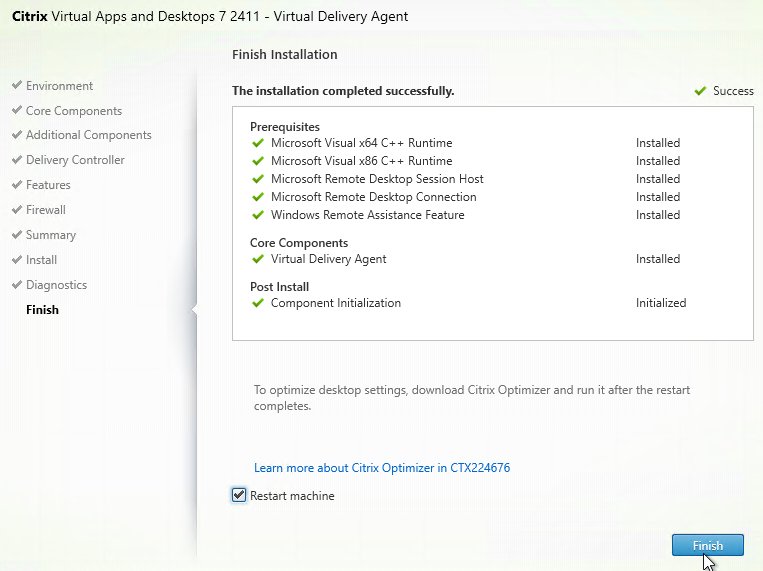The image size is (763, 571).
Task: Click the 'Prerequisites' section heading
Action: tap(285, 127)
